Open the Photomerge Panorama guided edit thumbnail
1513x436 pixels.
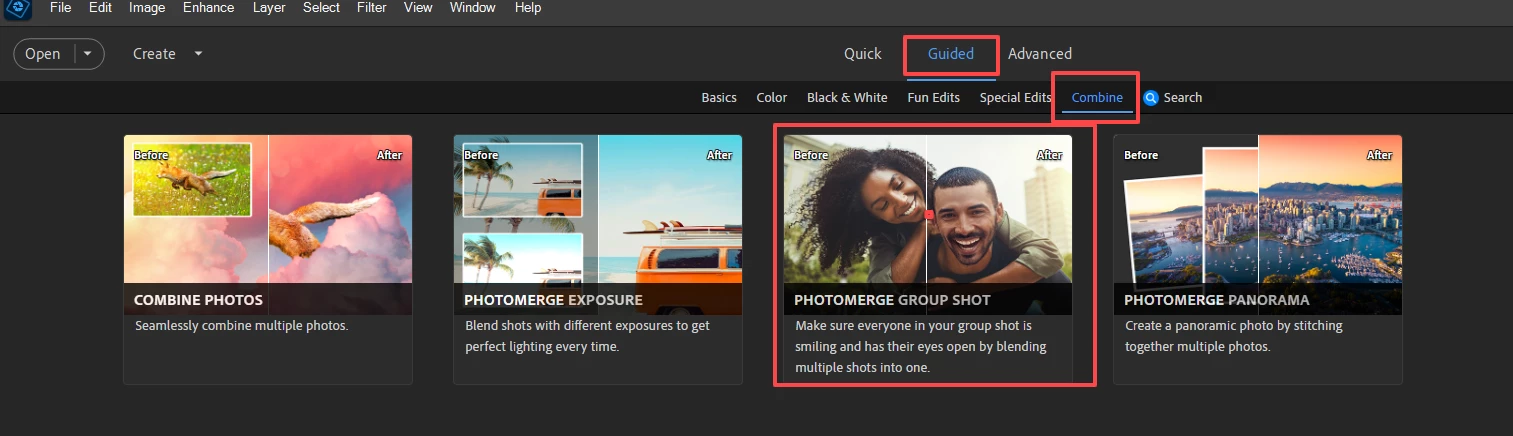click(1258, 225)
